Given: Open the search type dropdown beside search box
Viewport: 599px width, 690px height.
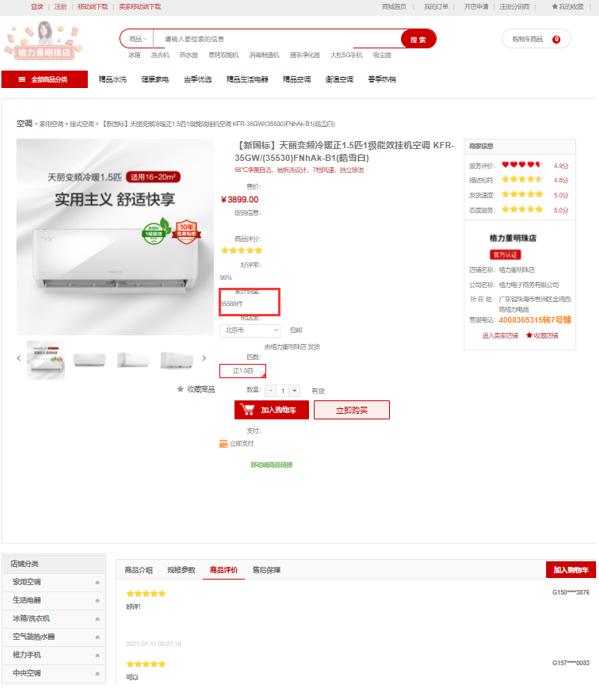Looking at the screenshot, I should pos(138,39).
